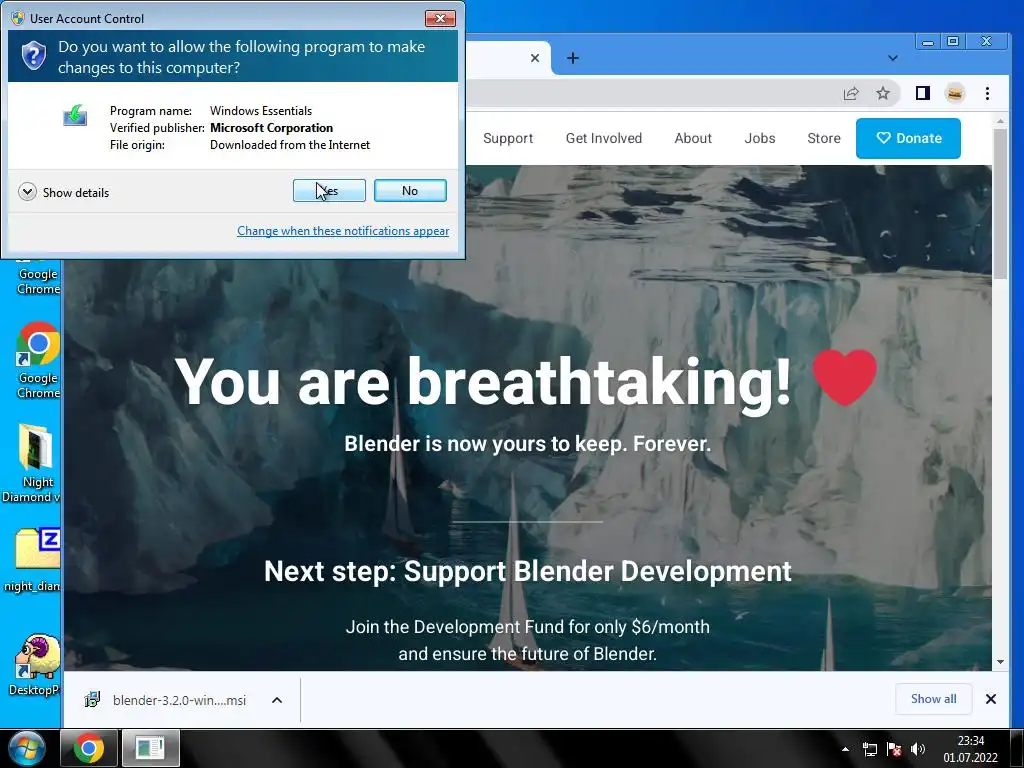Bookmark this page with the star icon

tap(883, 93)
